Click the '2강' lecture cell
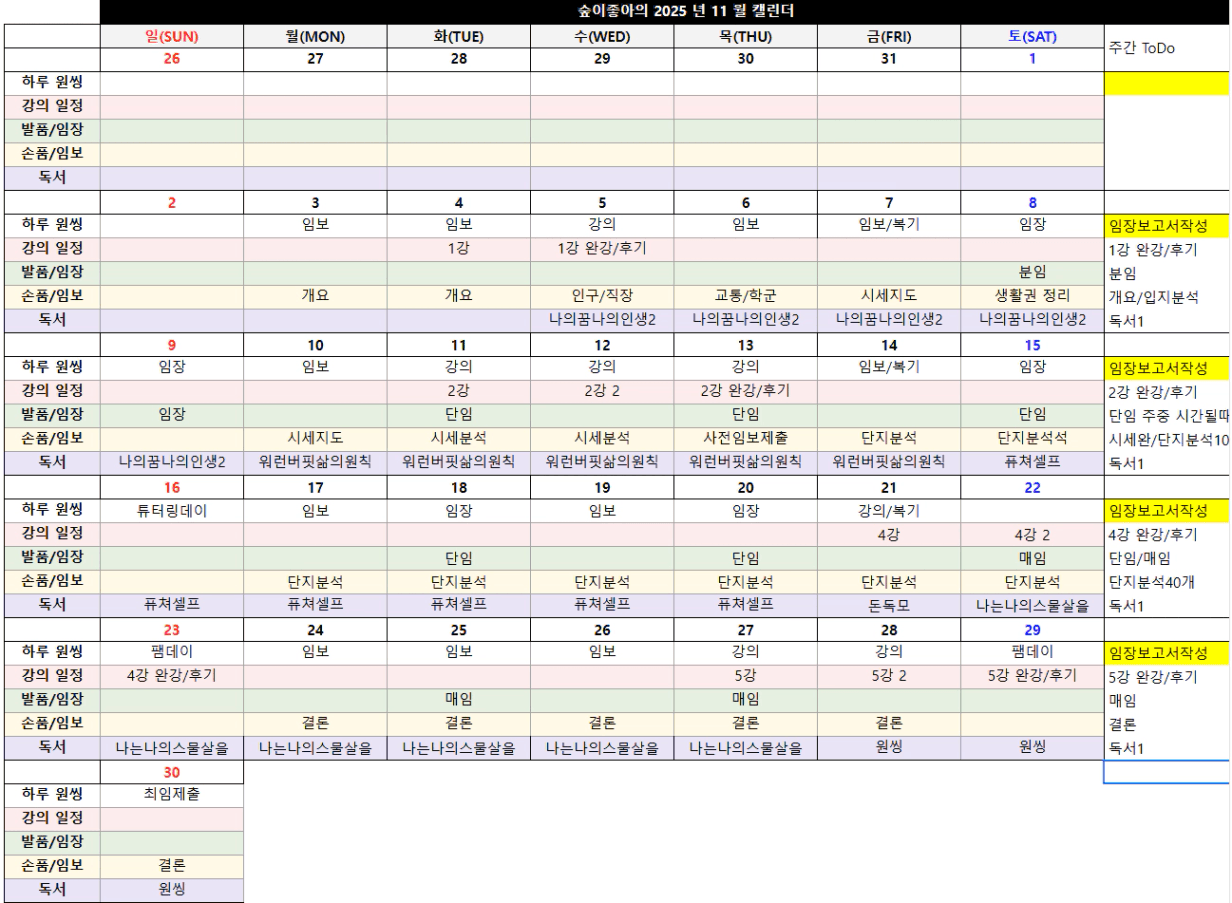1232x903 pixels. pos(458,391)
